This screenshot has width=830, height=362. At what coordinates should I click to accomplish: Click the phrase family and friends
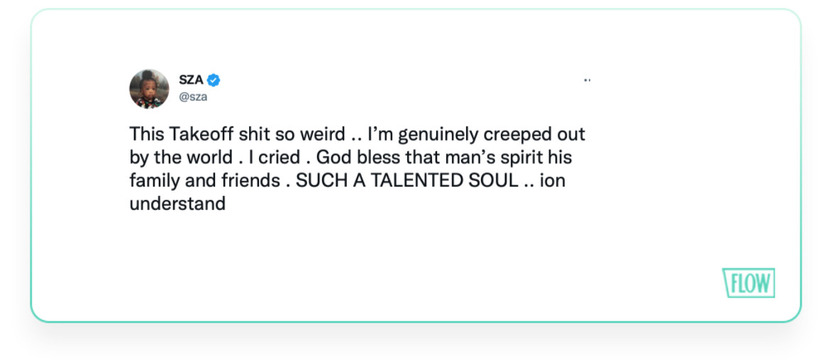pyautogui.click(x=205, y=180)
